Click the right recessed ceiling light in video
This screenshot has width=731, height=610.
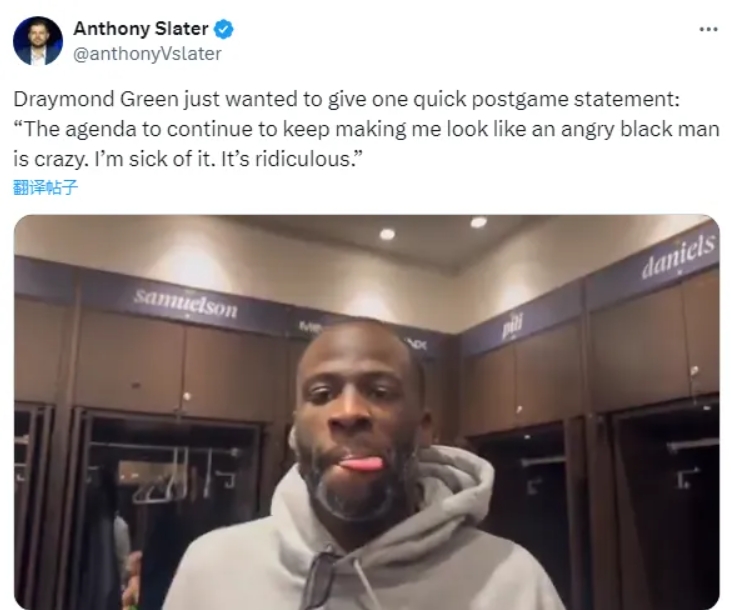[478, 222]
